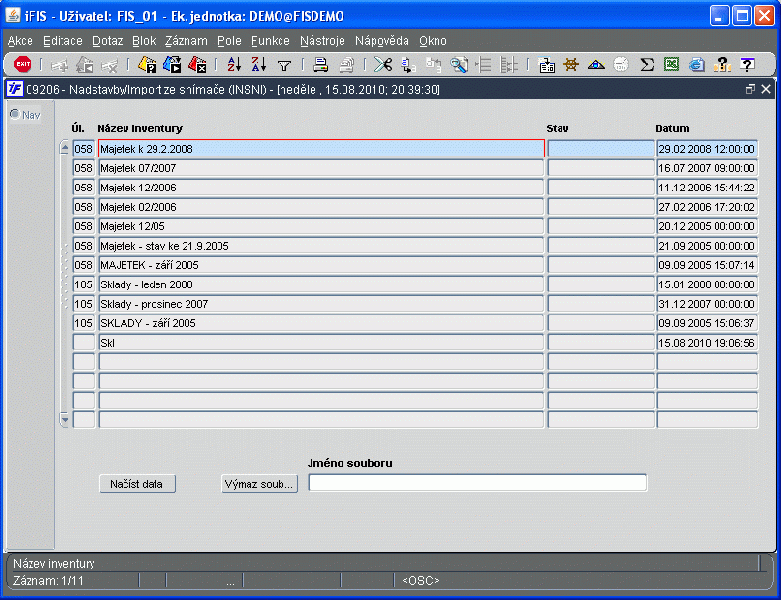Open the Okno menu

click(x=432, y=41)
